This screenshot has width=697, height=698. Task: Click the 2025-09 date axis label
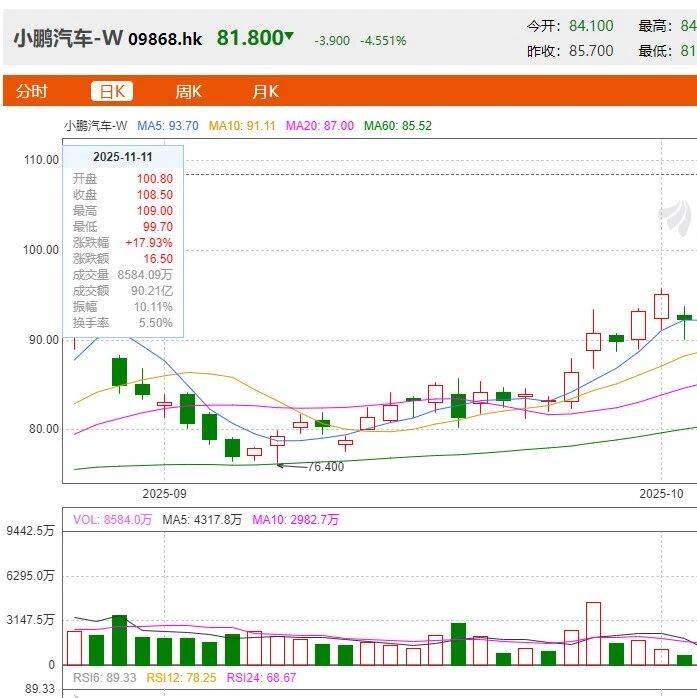point(164,494)
